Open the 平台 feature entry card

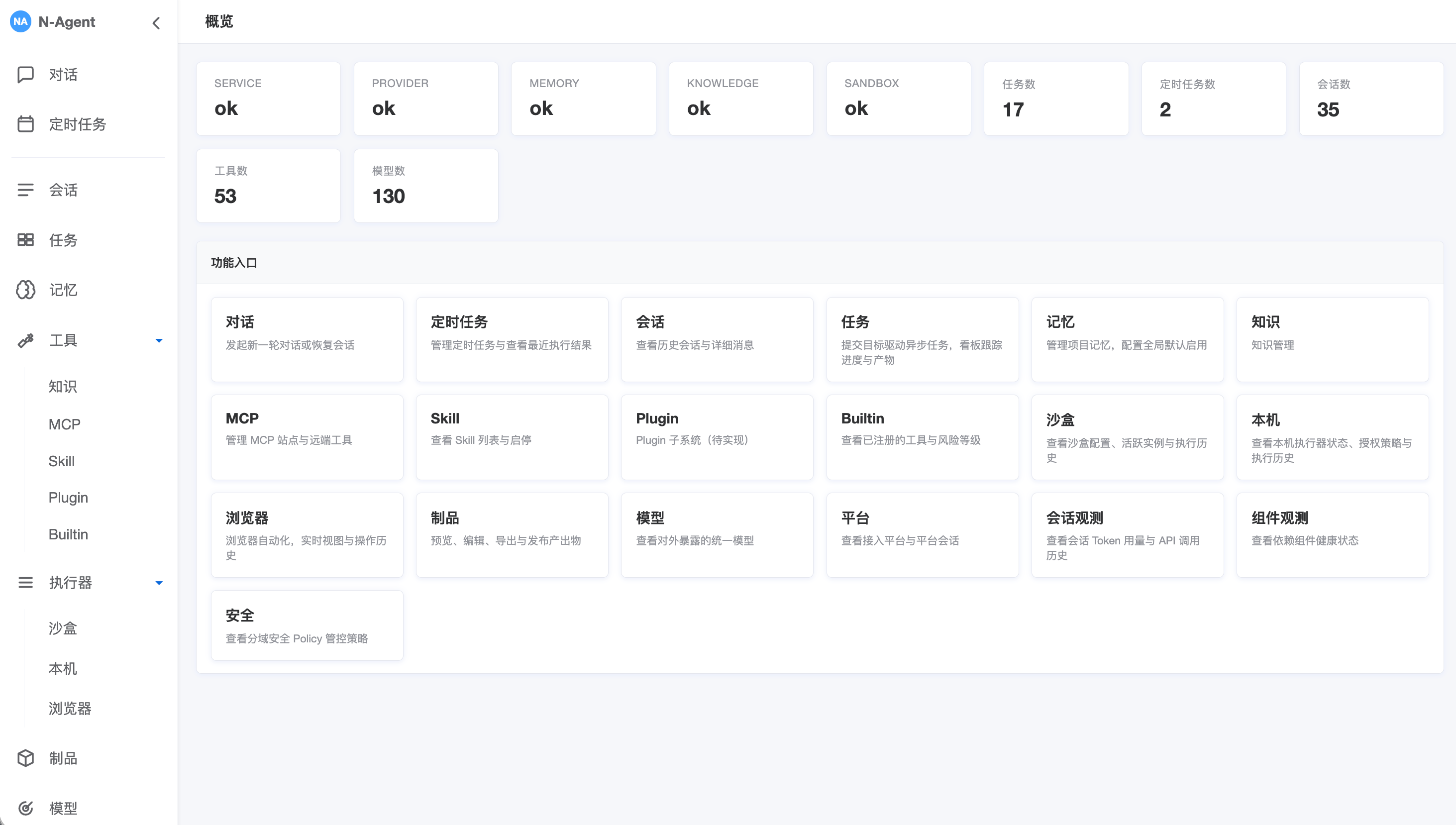click(x=923, y=535)
